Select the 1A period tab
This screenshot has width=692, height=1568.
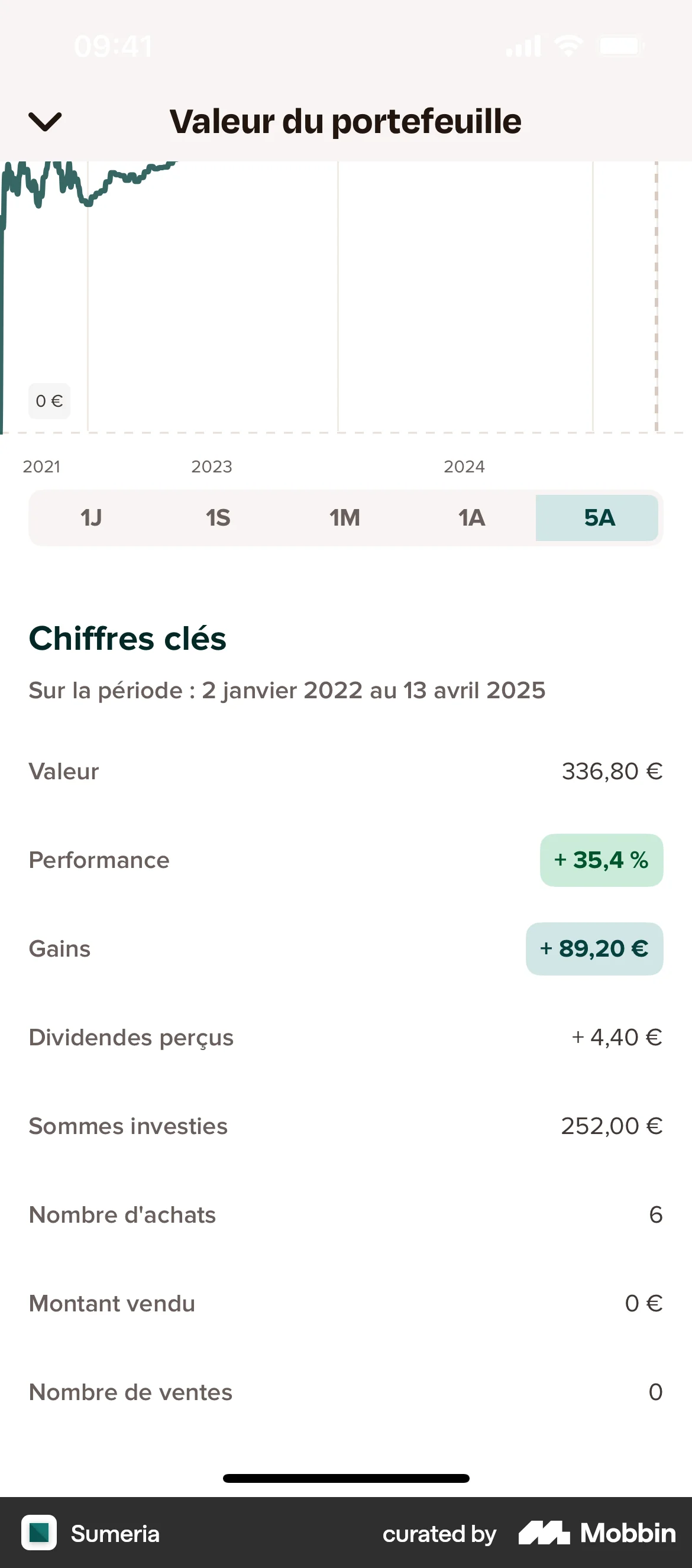[471, 518]
